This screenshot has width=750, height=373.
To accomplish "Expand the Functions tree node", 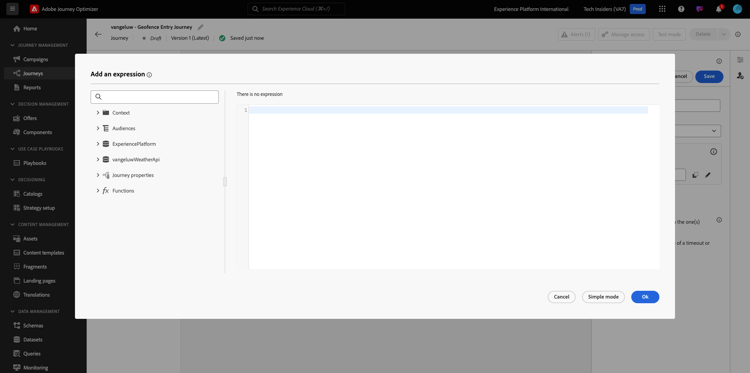I will (x=98, y=191).
